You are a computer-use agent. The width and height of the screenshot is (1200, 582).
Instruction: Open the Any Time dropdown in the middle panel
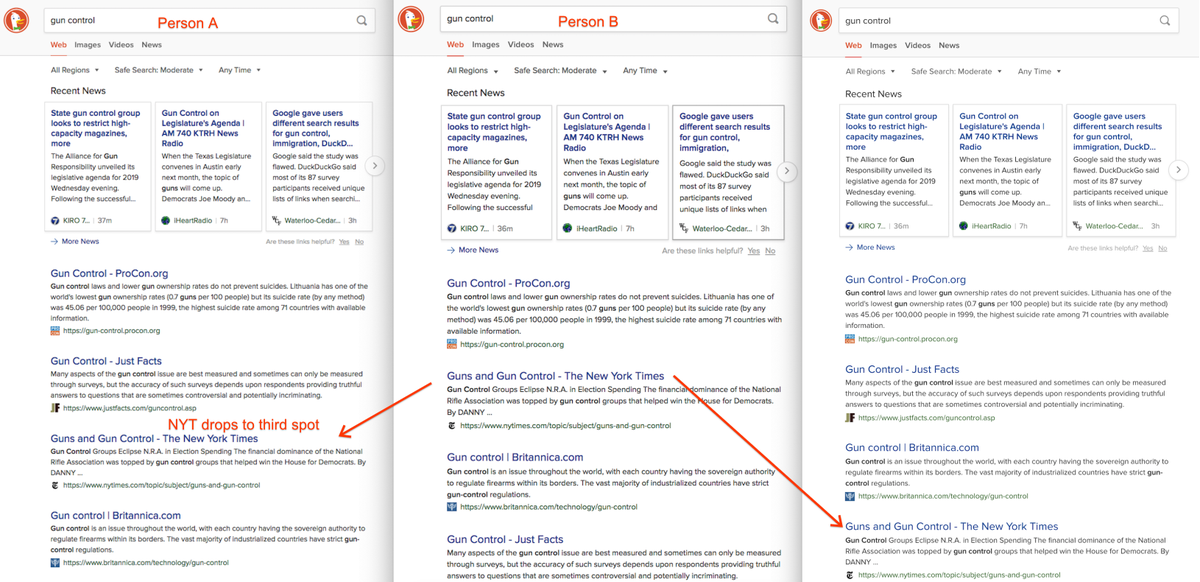point(645,71)
